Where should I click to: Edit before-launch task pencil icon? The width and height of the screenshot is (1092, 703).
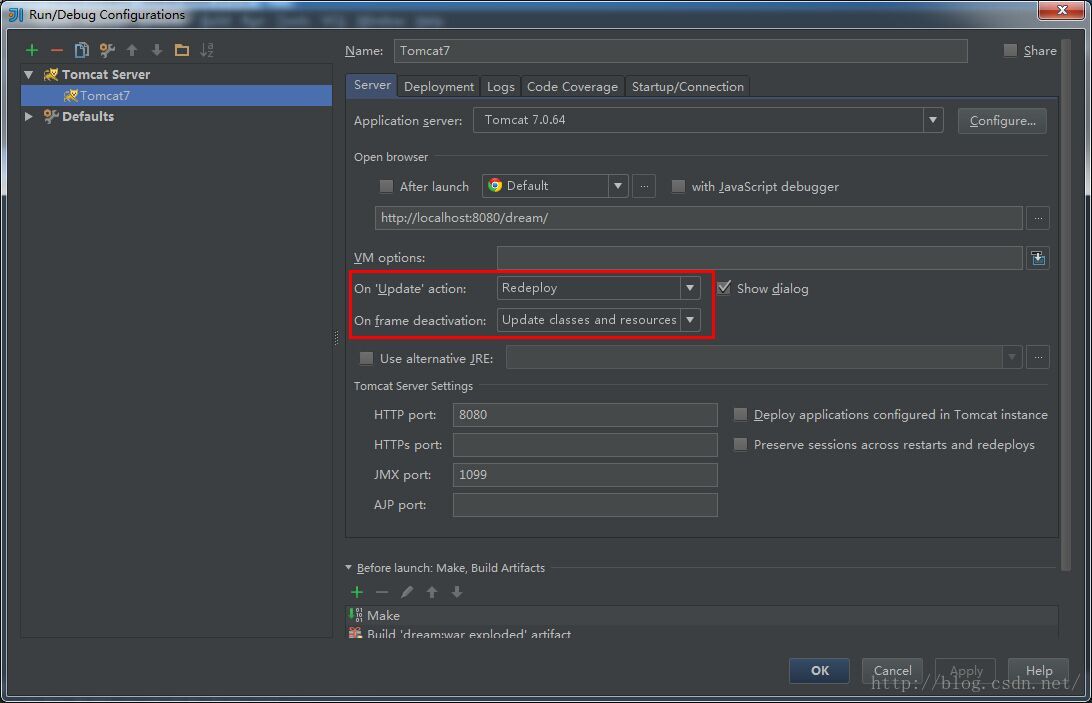(x=407, y=592)
